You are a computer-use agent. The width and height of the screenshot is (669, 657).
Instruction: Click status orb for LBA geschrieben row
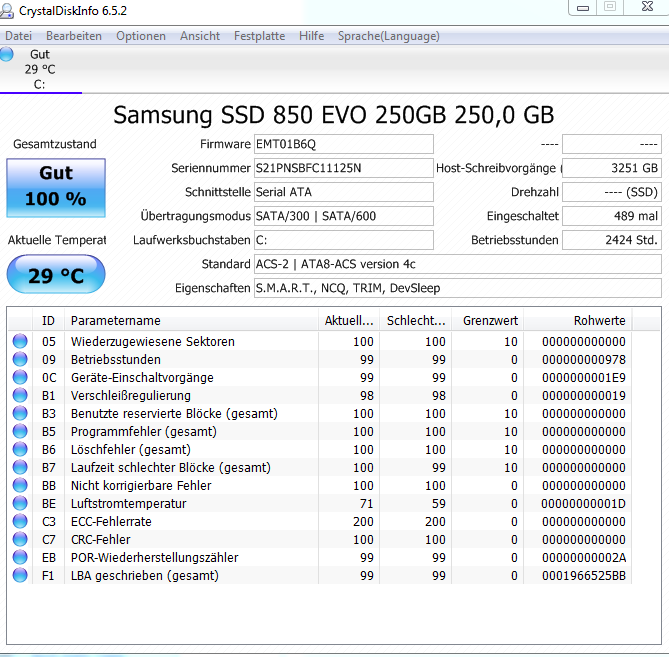click(20, 576)
